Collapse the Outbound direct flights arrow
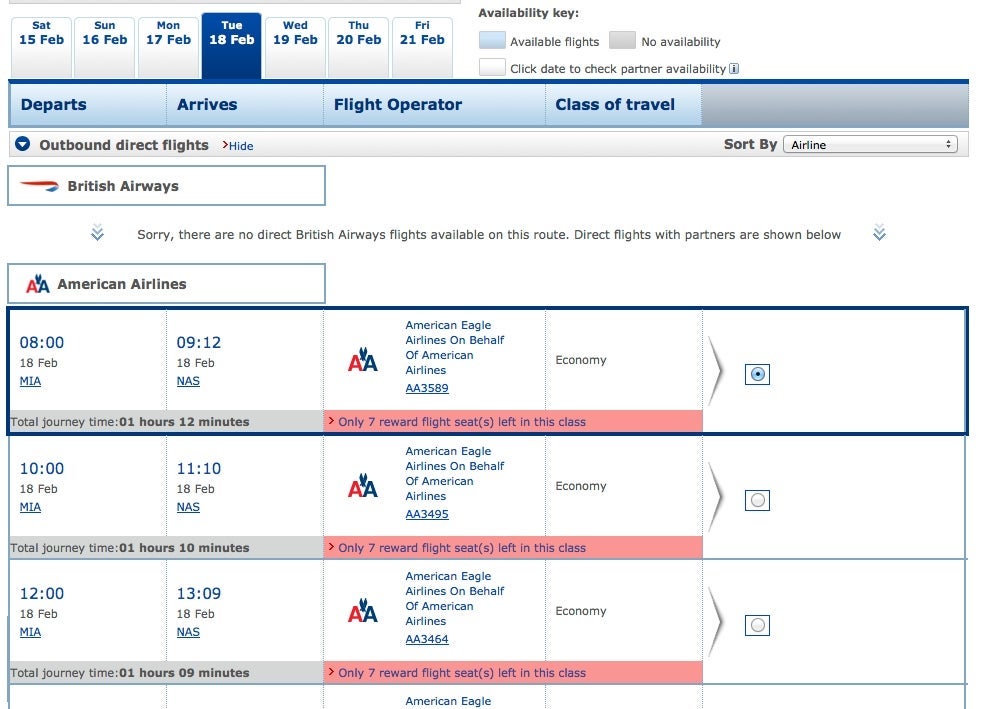 (23, 144)
